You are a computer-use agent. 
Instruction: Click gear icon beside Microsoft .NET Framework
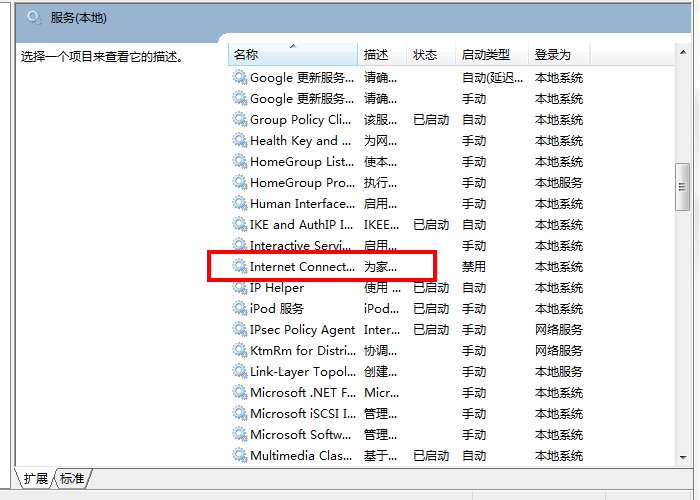[x=240, y=392]
